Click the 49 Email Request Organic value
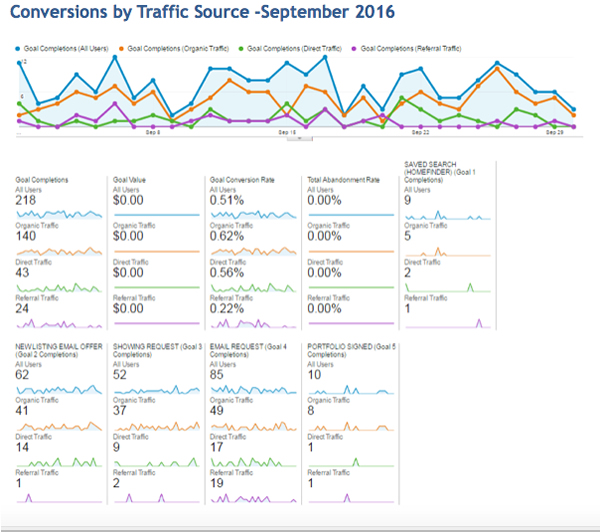600x532 pixels. tap(217, 411)
